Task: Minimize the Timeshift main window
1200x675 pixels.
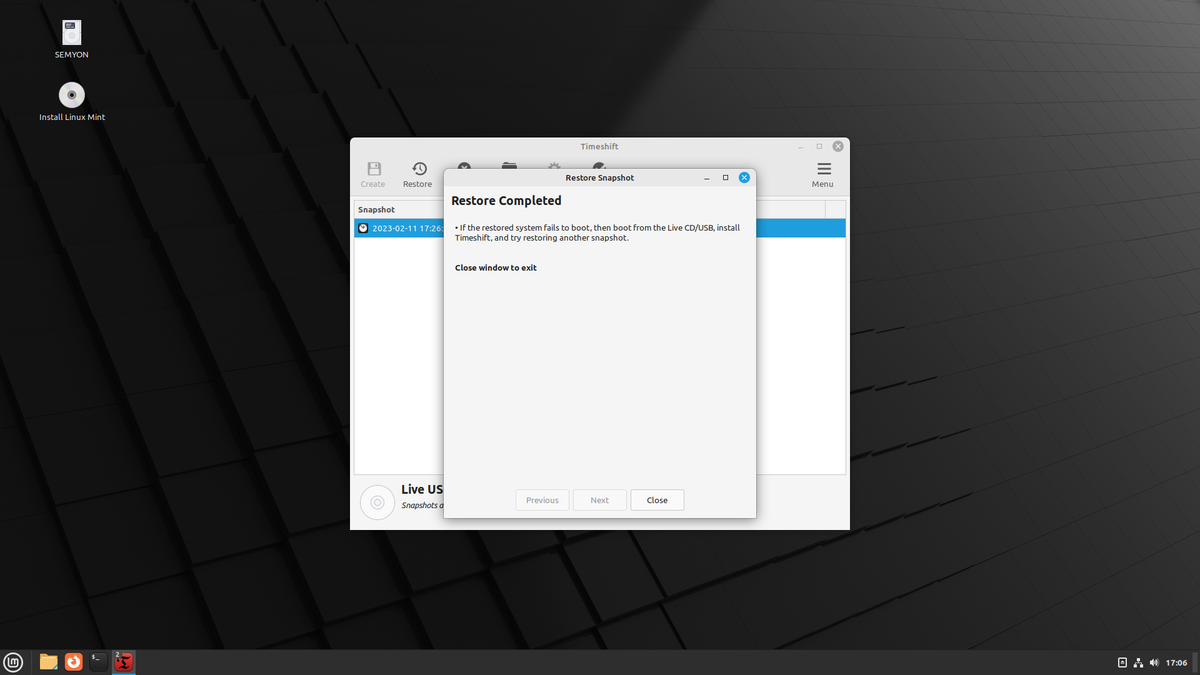Action: pyautogui.click(x=800, y=146)
